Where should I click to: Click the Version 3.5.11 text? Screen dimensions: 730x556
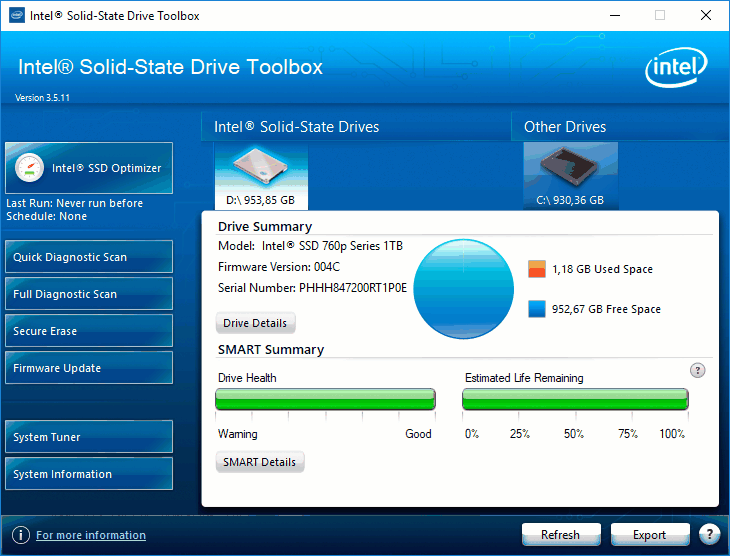pos(42,98)
